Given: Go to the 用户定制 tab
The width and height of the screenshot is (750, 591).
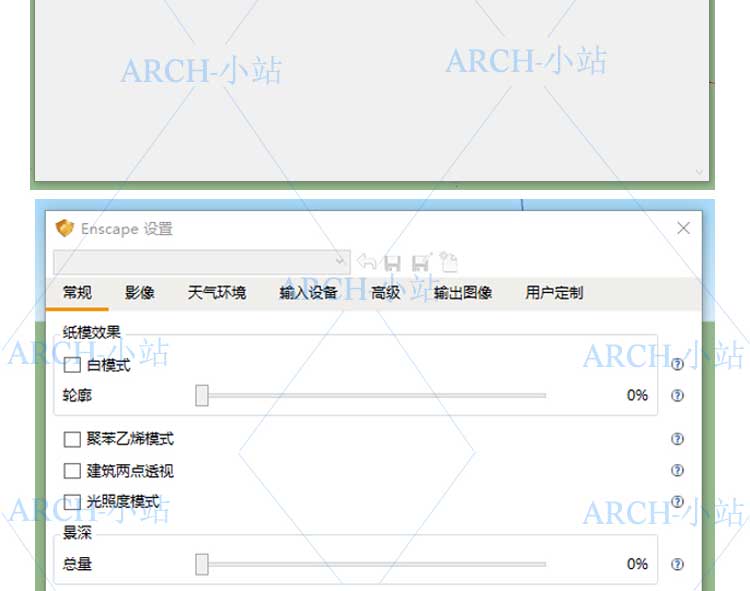Looking at the screenshot, I should pyautogui.click(x=554, y=293).
